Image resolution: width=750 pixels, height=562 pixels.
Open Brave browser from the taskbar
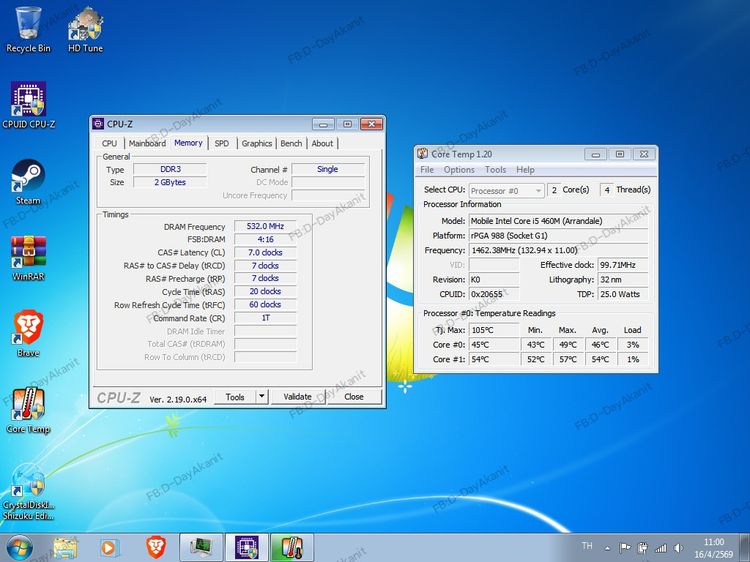(x=155, y=548)
